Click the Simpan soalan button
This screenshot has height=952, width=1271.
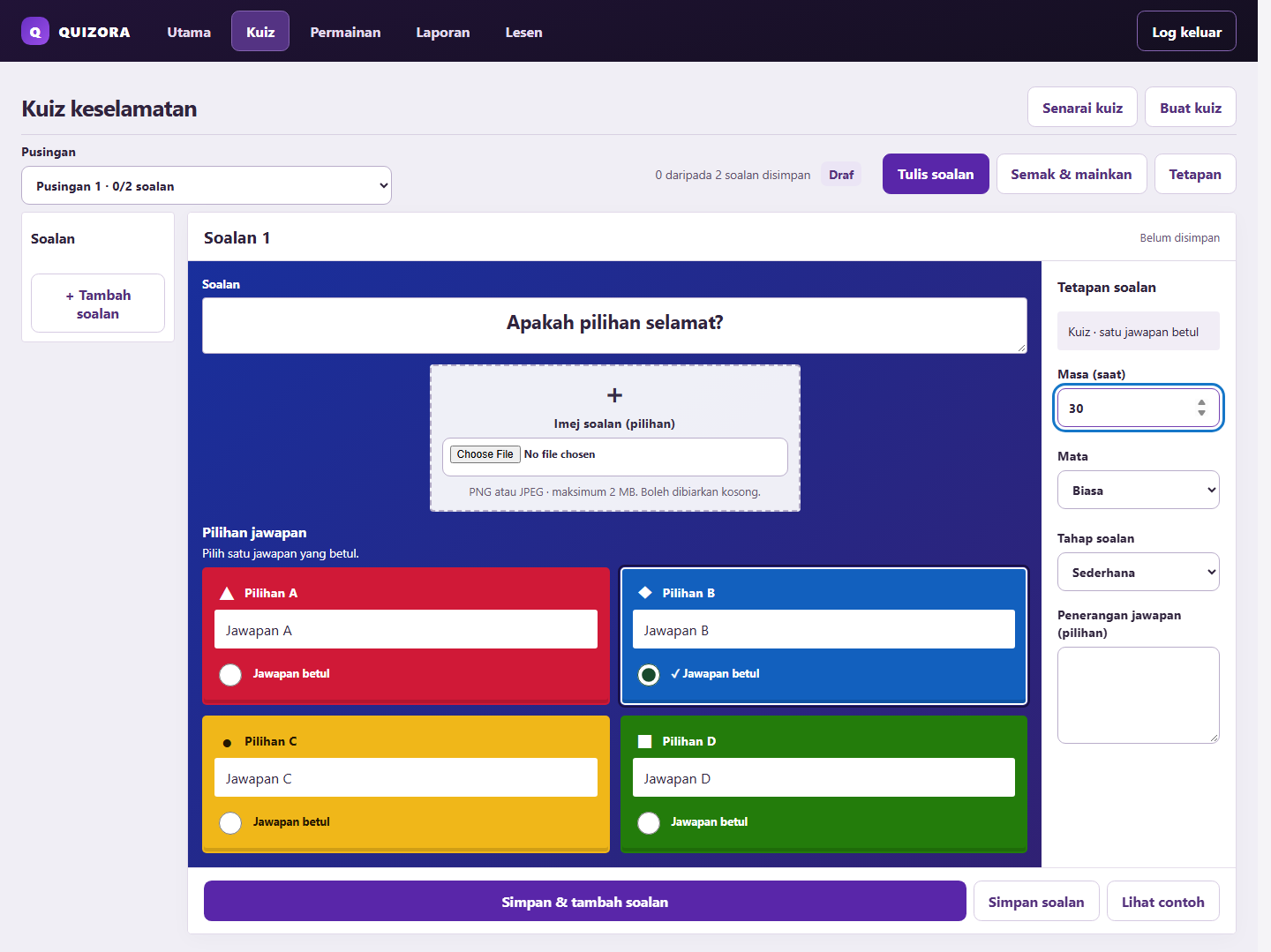pos(1036,901)
